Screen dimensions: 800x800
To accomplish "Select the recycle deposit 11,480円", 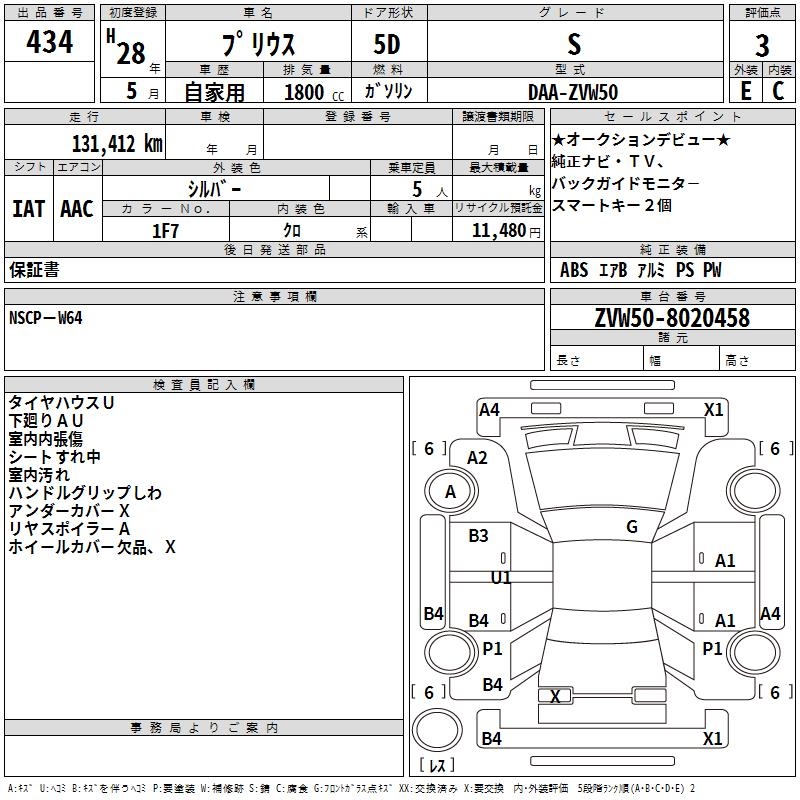I will click(x=506, y=231).
